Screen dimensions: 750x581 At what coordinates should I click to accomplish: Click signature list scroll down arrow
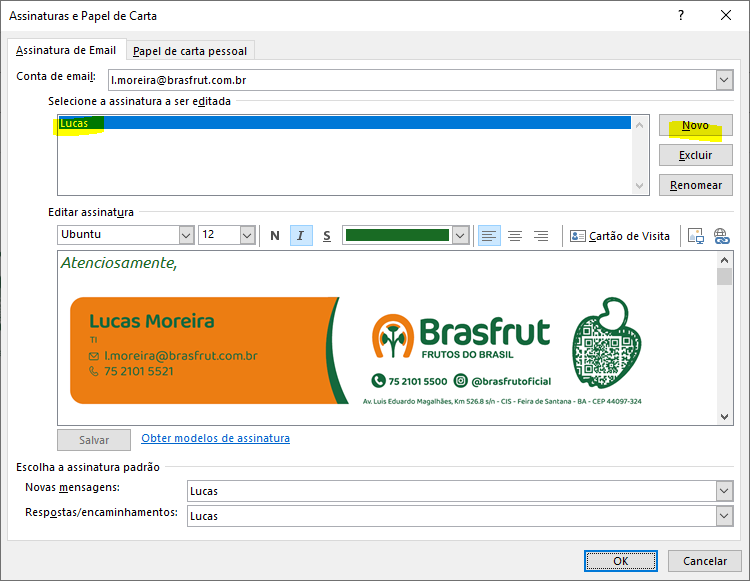(x=640, y=186)
